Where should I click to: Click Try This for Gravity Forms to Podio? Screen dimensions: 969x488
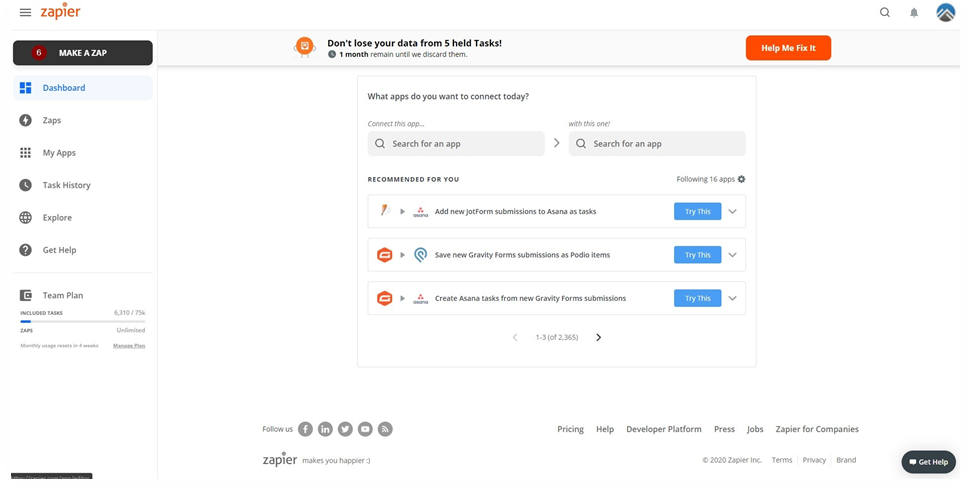click(x=697, y=255)
